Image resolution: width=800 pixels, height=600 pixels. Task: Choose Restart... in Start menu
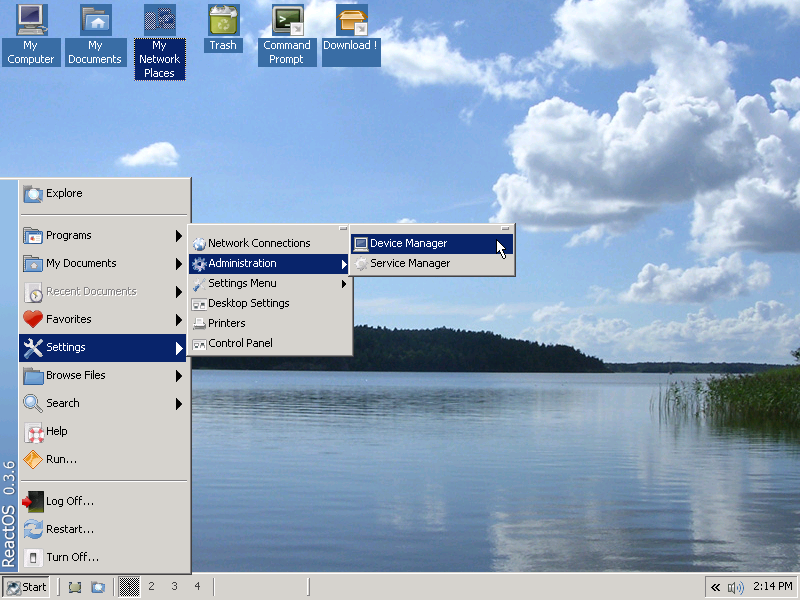(103, 530)
